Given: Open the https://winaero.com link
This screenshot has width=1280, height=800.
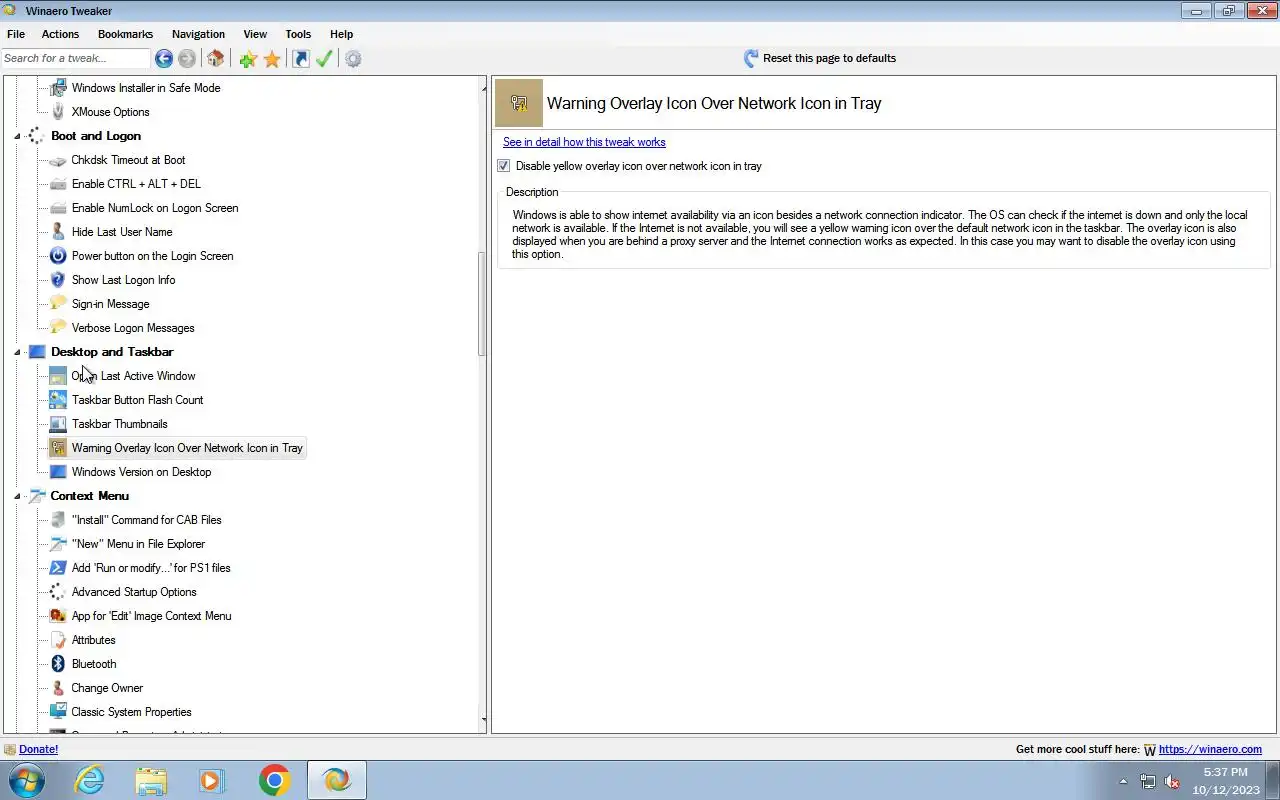Looking at the screenshot, I should (x=1210, y=749).
